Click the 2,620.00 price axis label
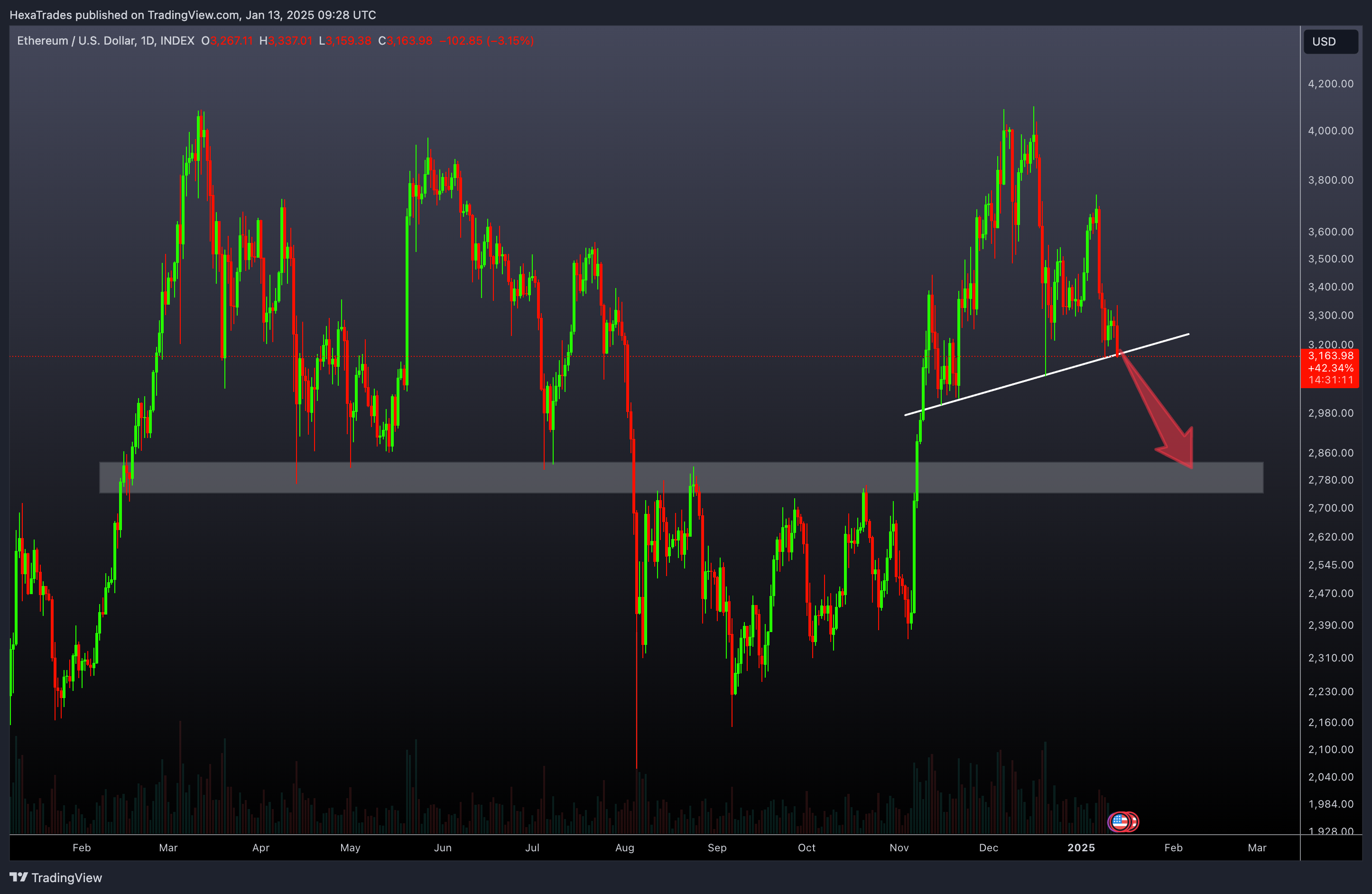Screen dimensions: 1372x894 pyautogui.click(x=1331, y=537)
